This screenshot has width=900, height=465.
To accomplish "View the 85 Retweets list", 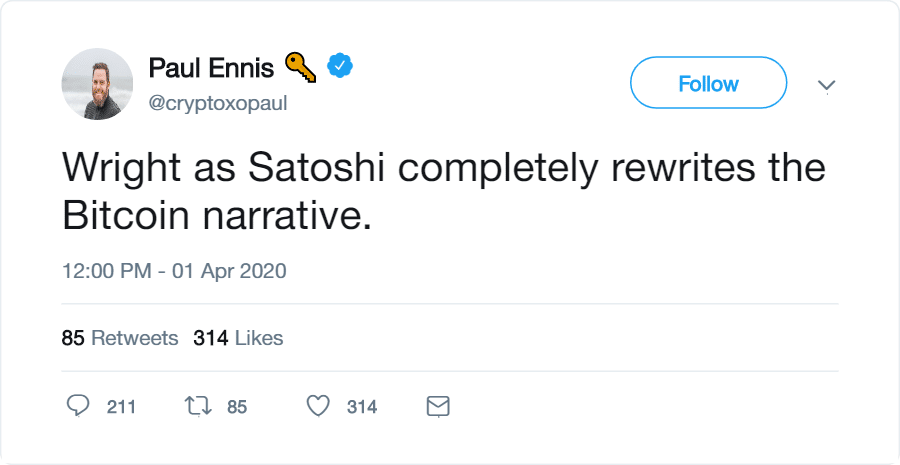I will point(120,338).
